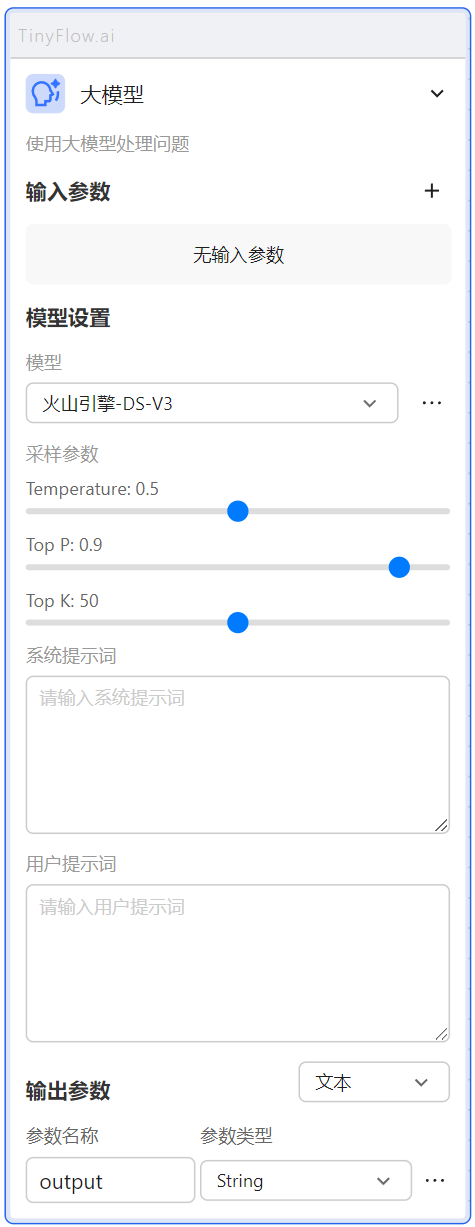Click the TinyFlow.ai title bar
Screen dimensions: 475x1227
coord(238,36)
